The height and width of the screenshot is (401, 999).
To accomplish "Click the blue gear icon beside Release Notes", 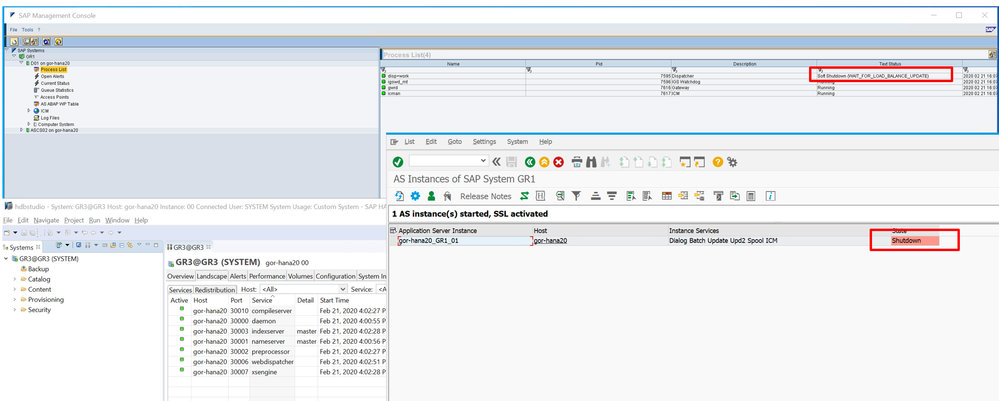I will [x=415, y=196].
